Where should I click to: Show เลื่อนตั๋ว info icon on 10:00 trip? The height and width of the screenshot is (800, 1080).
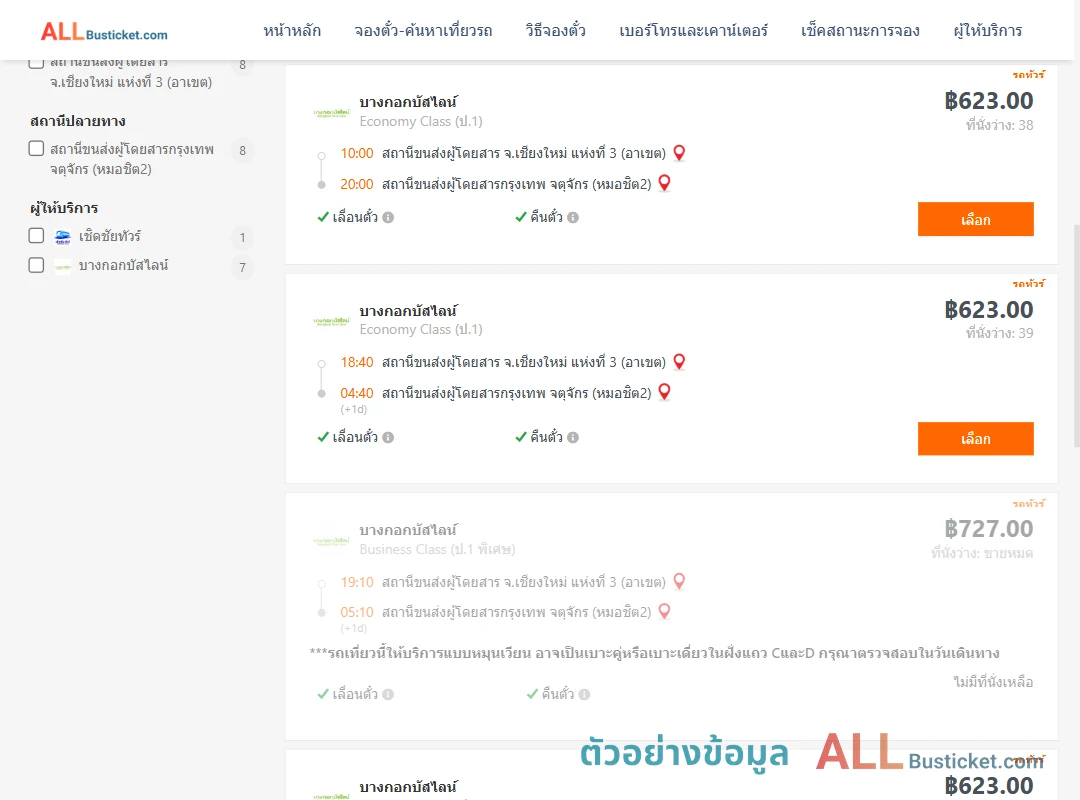[x=388, y=218]
